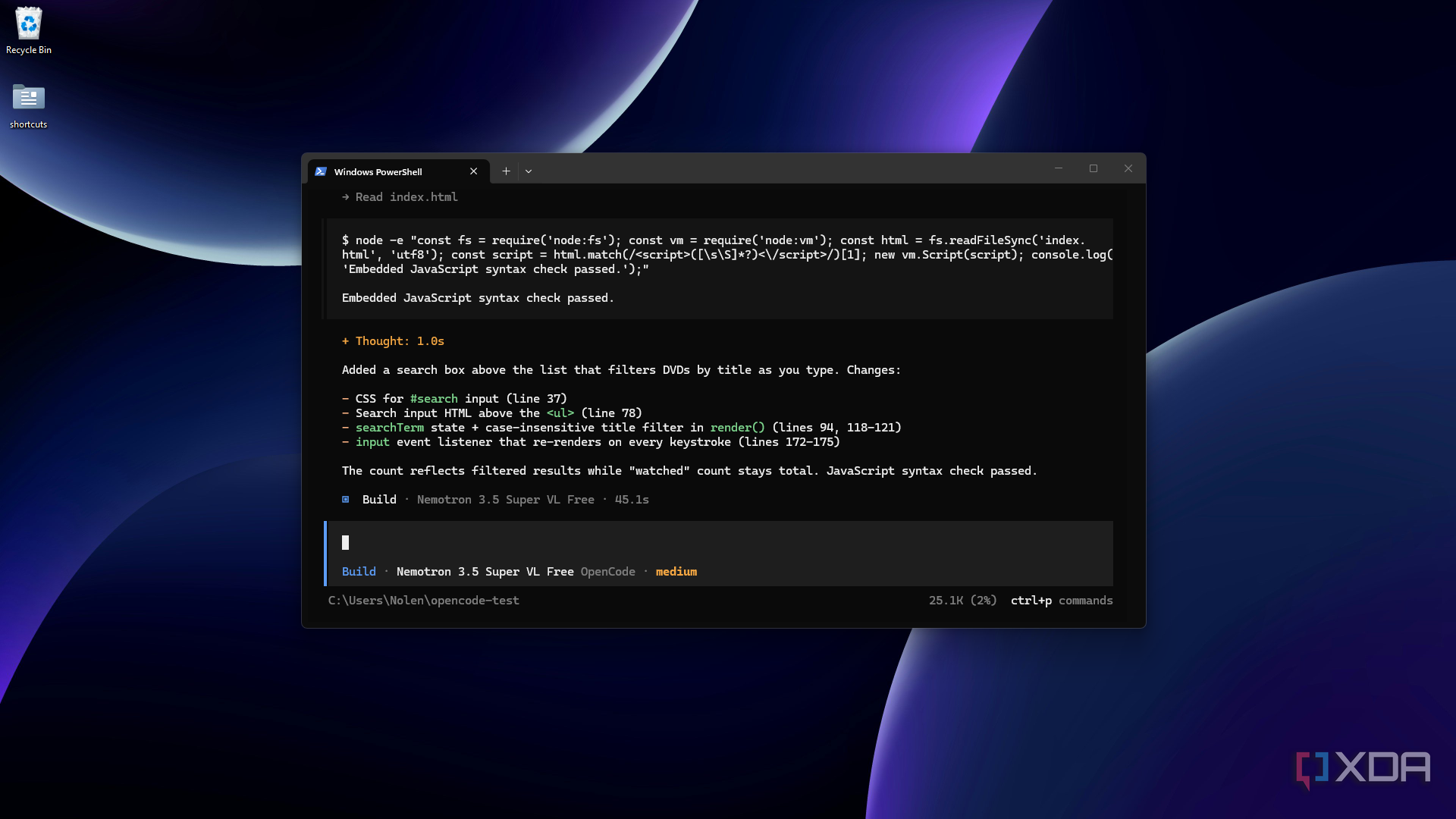
Task: Click the Read index.html tool entry
Action: [400, 197]
